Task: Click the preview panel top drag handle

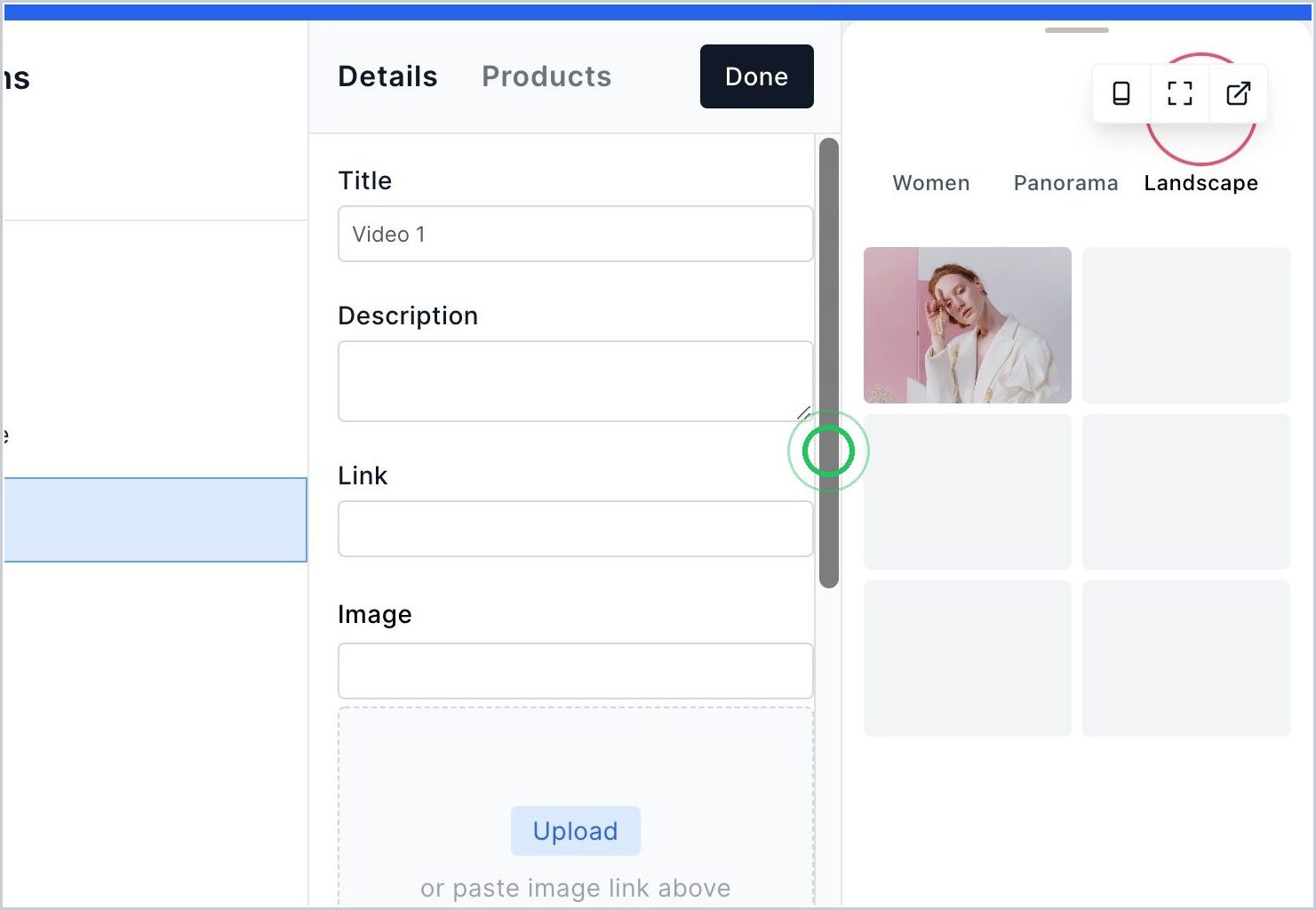Action: [x=1077, y=30]
